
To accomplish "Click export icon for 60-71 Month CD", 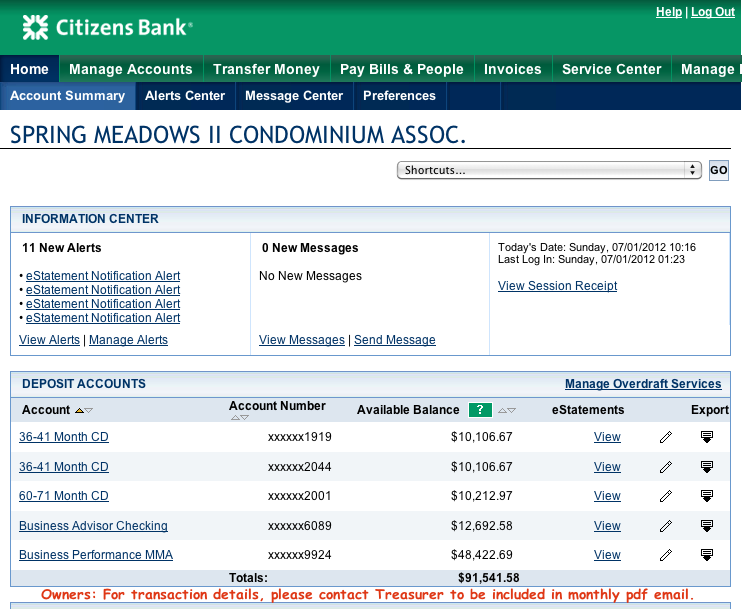I will (x=707, y=496).
